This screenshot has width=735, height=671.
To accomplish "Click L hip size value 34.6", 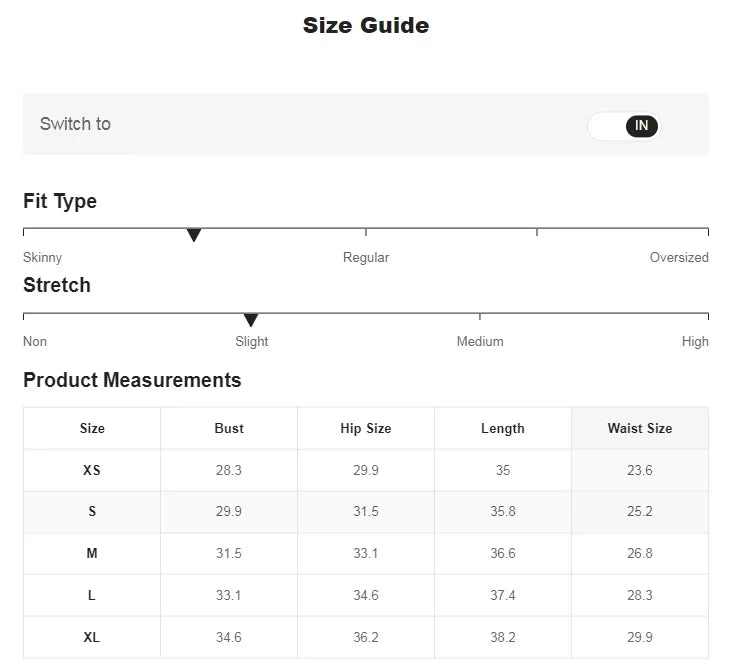I will (366, 596).
